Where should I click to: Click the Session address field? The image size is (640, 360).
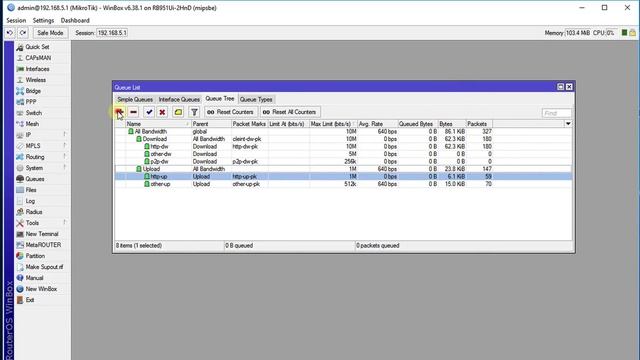point(112,33)
